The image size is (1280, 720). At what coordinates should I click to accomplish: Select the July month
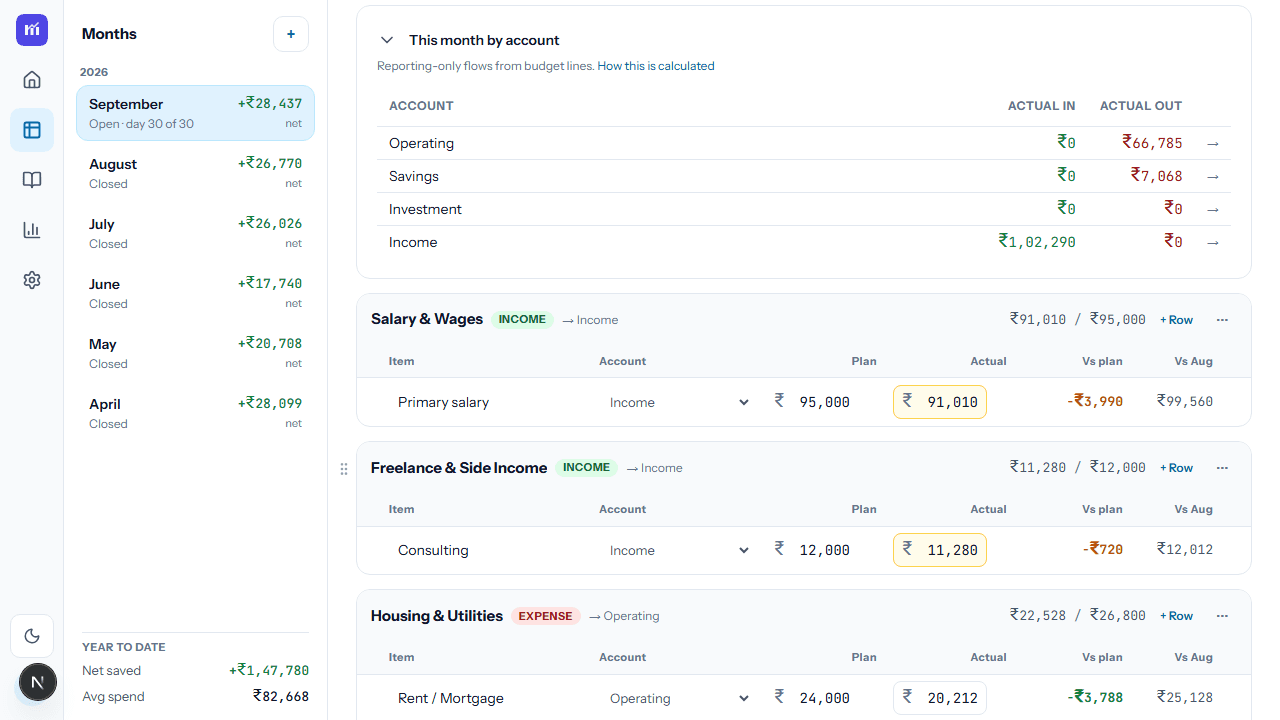tap(196, 233)
